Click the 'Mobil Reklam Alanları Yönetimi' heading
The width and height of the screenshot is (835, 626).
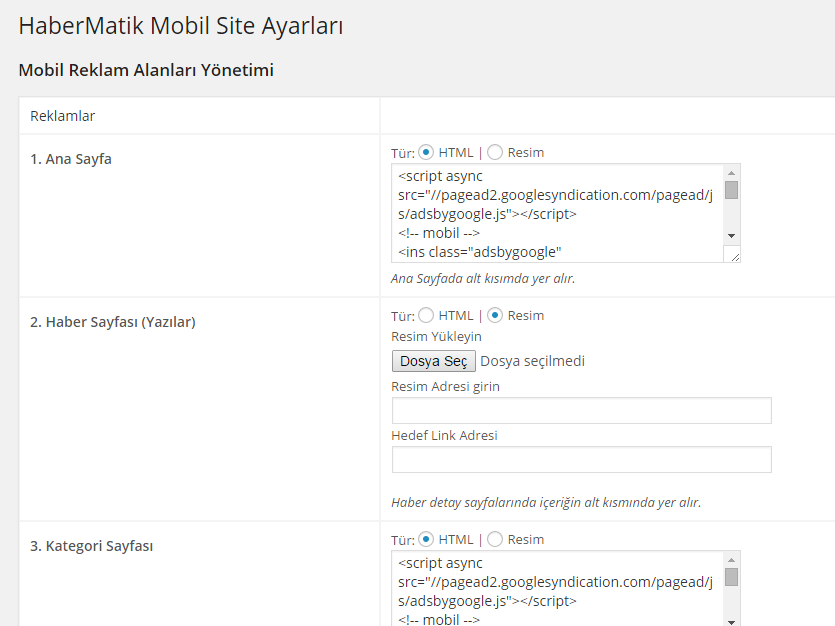pos(146,70)
